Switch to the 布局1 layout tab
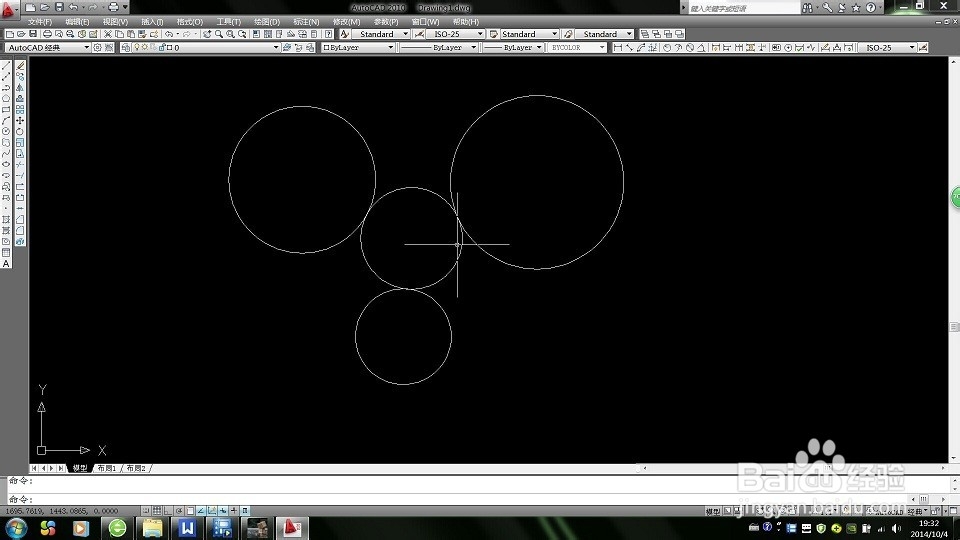 [107, 468]
